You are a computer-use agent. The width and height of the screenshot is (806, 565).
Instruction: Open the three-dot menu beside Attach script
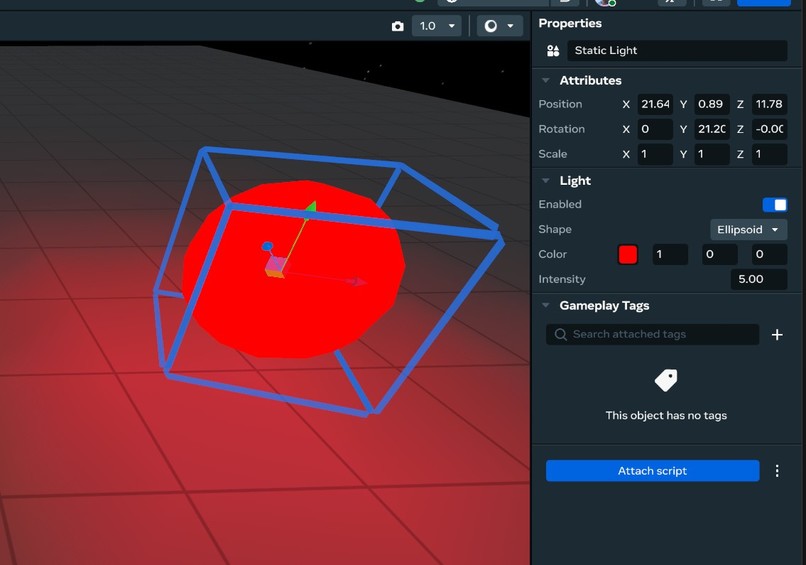pos(777,471)
